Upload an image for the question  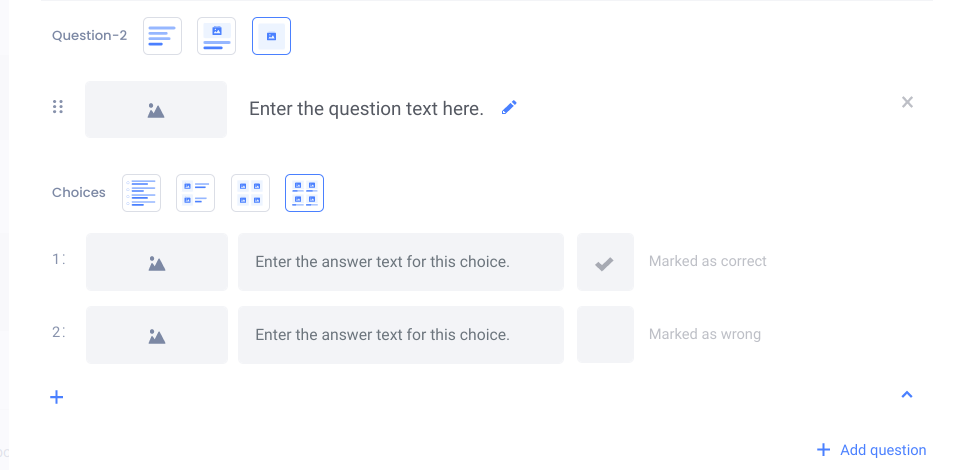coord(156,110)
